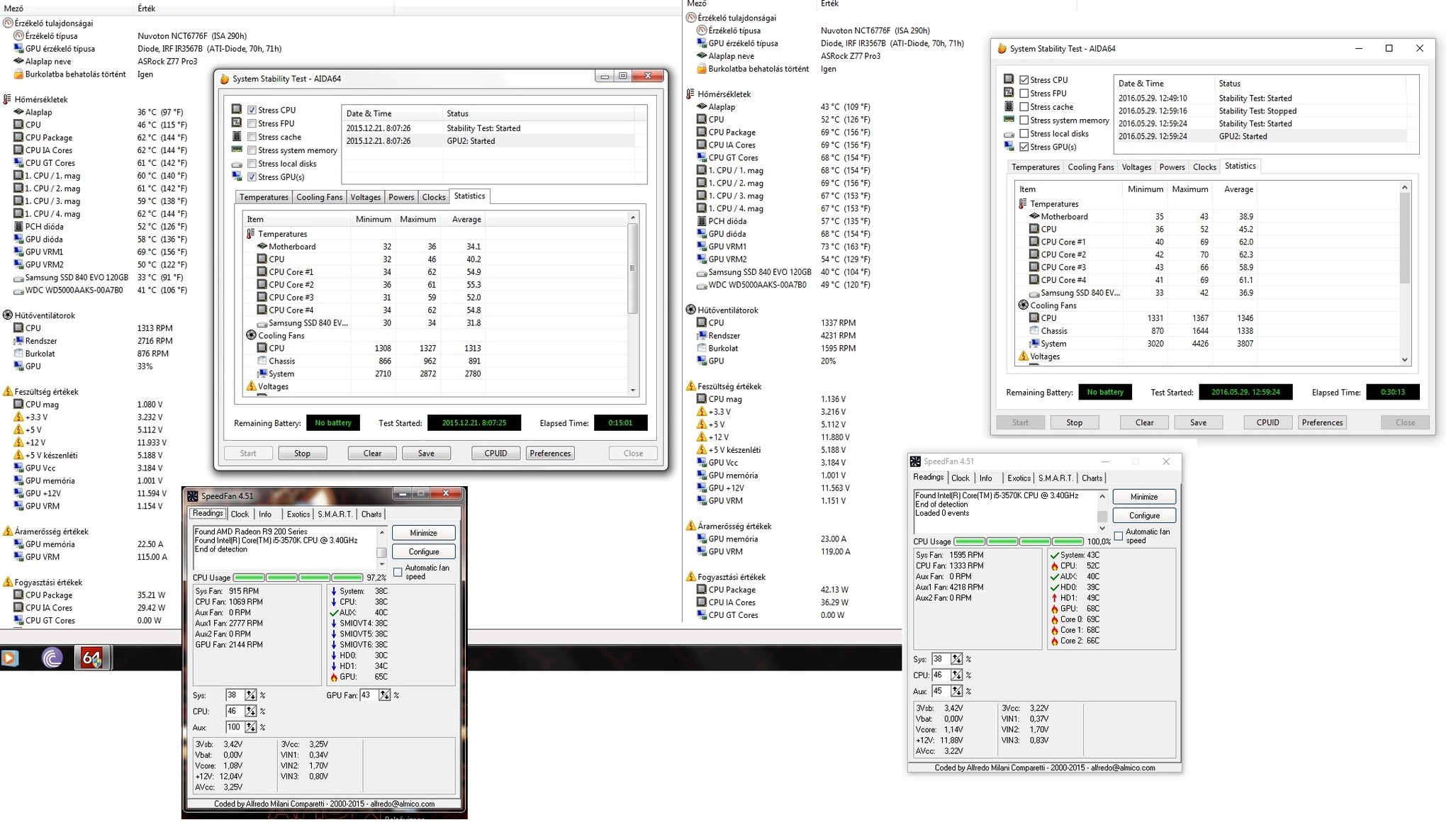Viewport: 1456px width, 832px height.
Task: Click Voltages warning icon in 2016 statistics list
Action: point(1023,356)
